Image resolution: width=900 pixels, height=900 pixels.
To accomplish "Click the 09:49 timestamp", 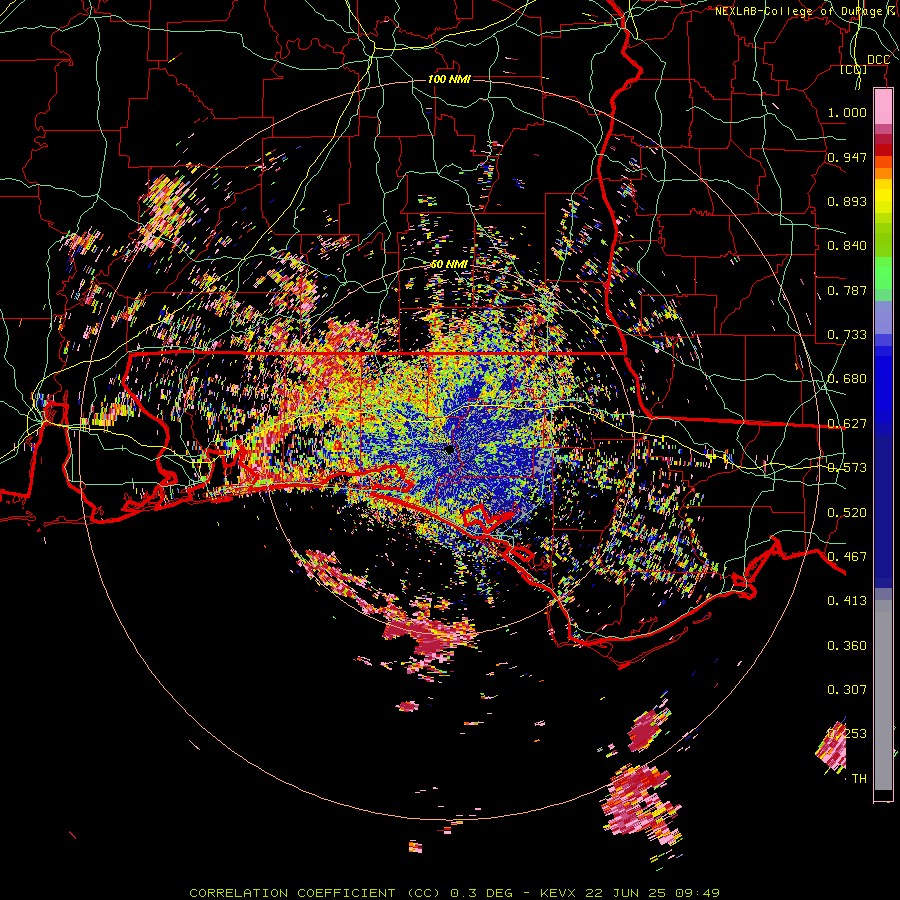I will coord(697,893).
